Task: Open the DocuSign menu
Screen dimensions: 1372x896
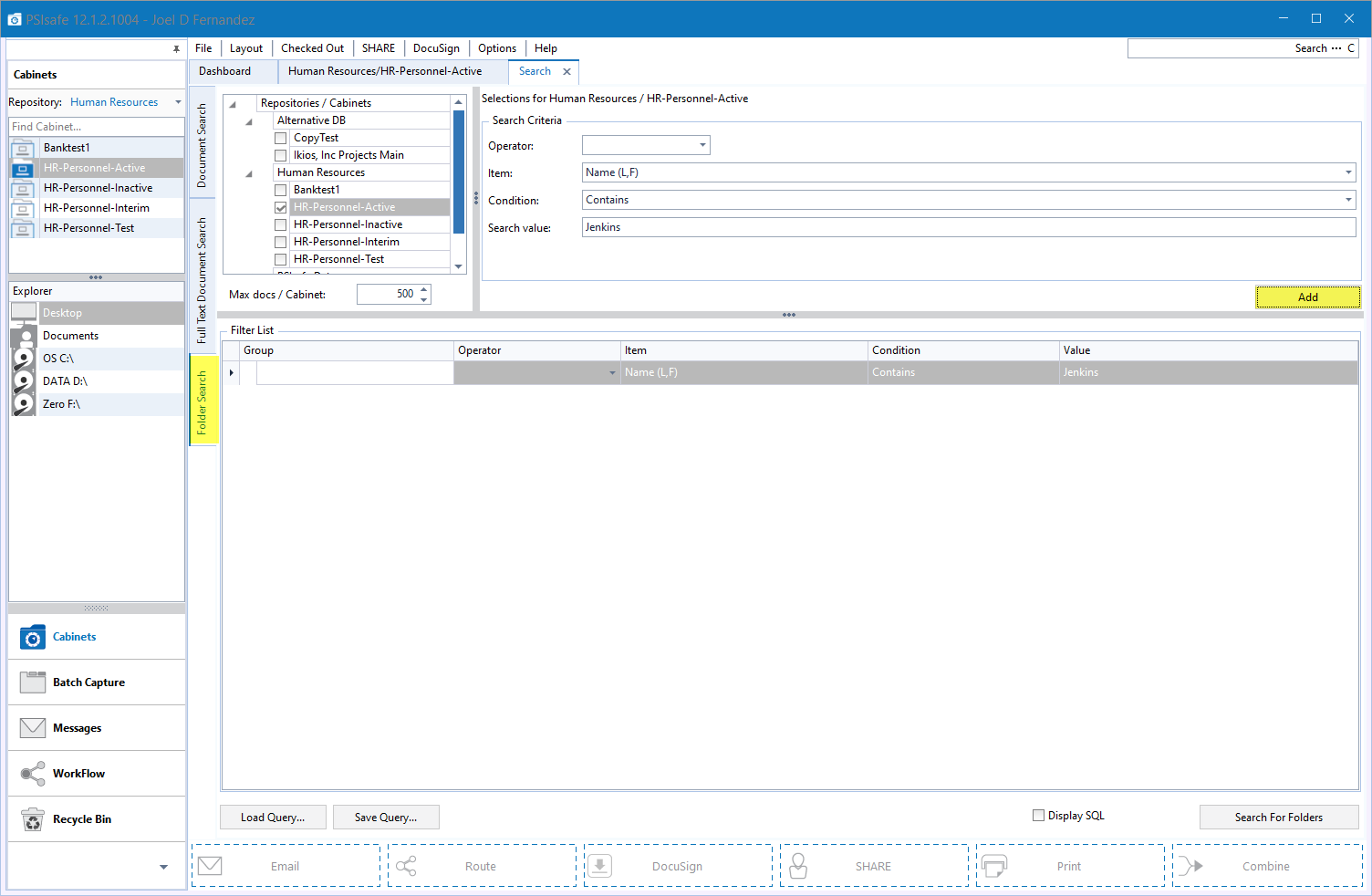Action: (x=436, y=47)
